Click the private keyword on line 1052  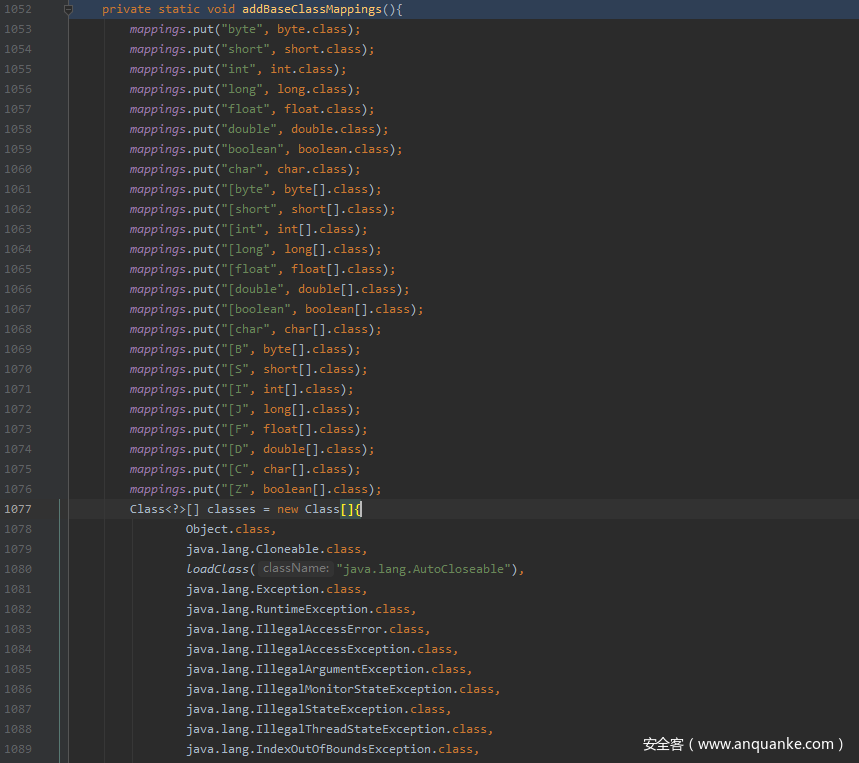click(x=126, y=9)
